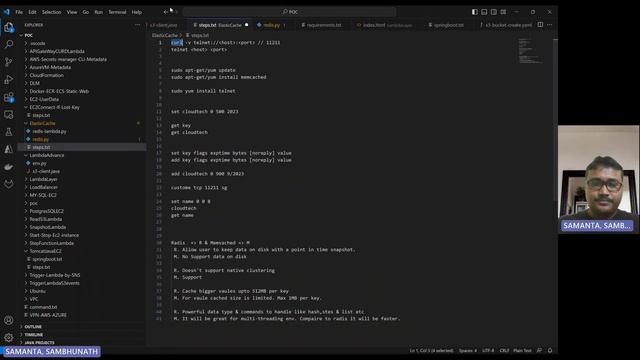The image size is (640, 360).
Task: Open VPN-AWS-AZURE file in the explorer
Action: point(48,315)
